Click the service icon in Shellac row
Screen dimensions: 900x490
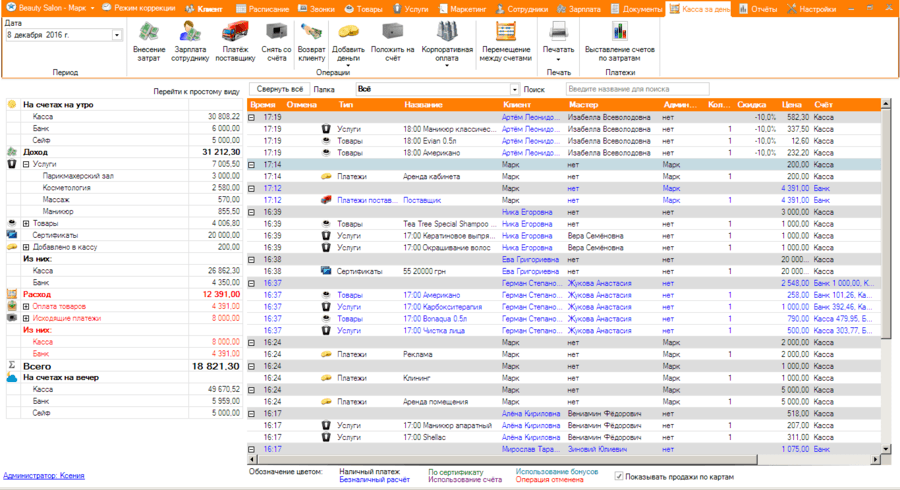click(326, 437)
